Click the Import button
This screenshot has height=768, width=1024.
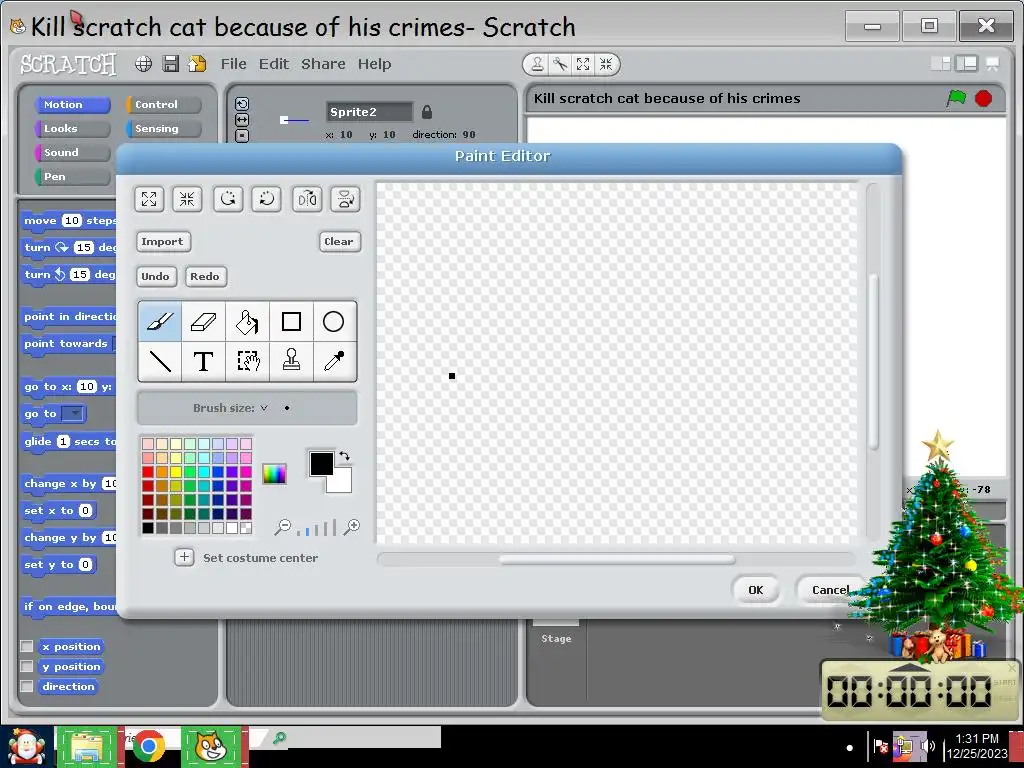[163, 242]
